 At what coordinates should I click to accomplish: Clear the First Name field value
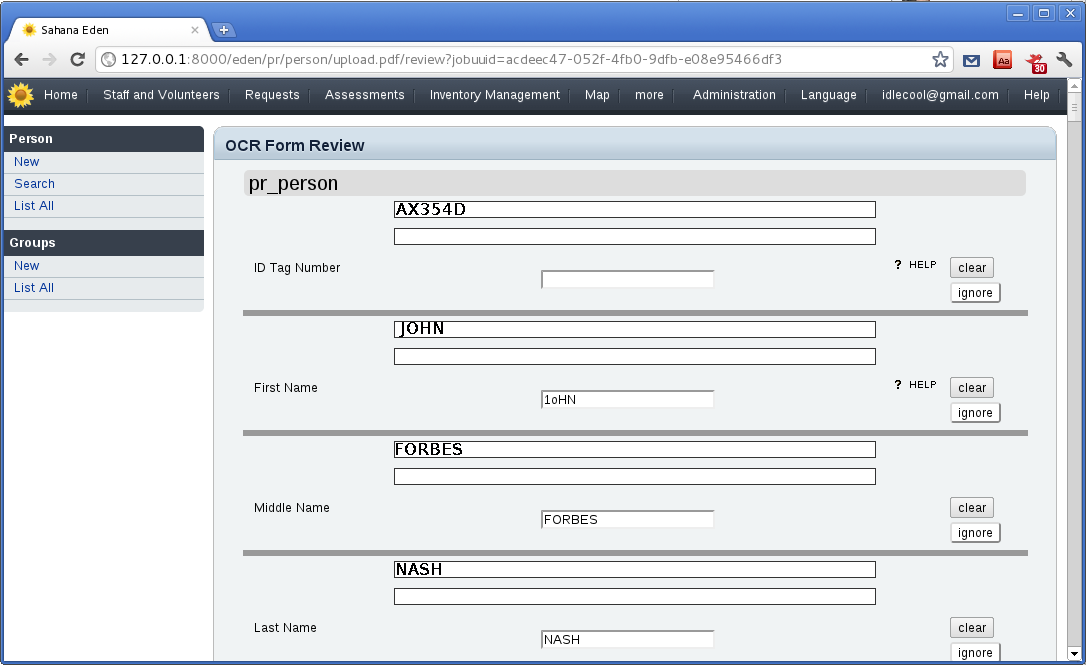[972, 388]
